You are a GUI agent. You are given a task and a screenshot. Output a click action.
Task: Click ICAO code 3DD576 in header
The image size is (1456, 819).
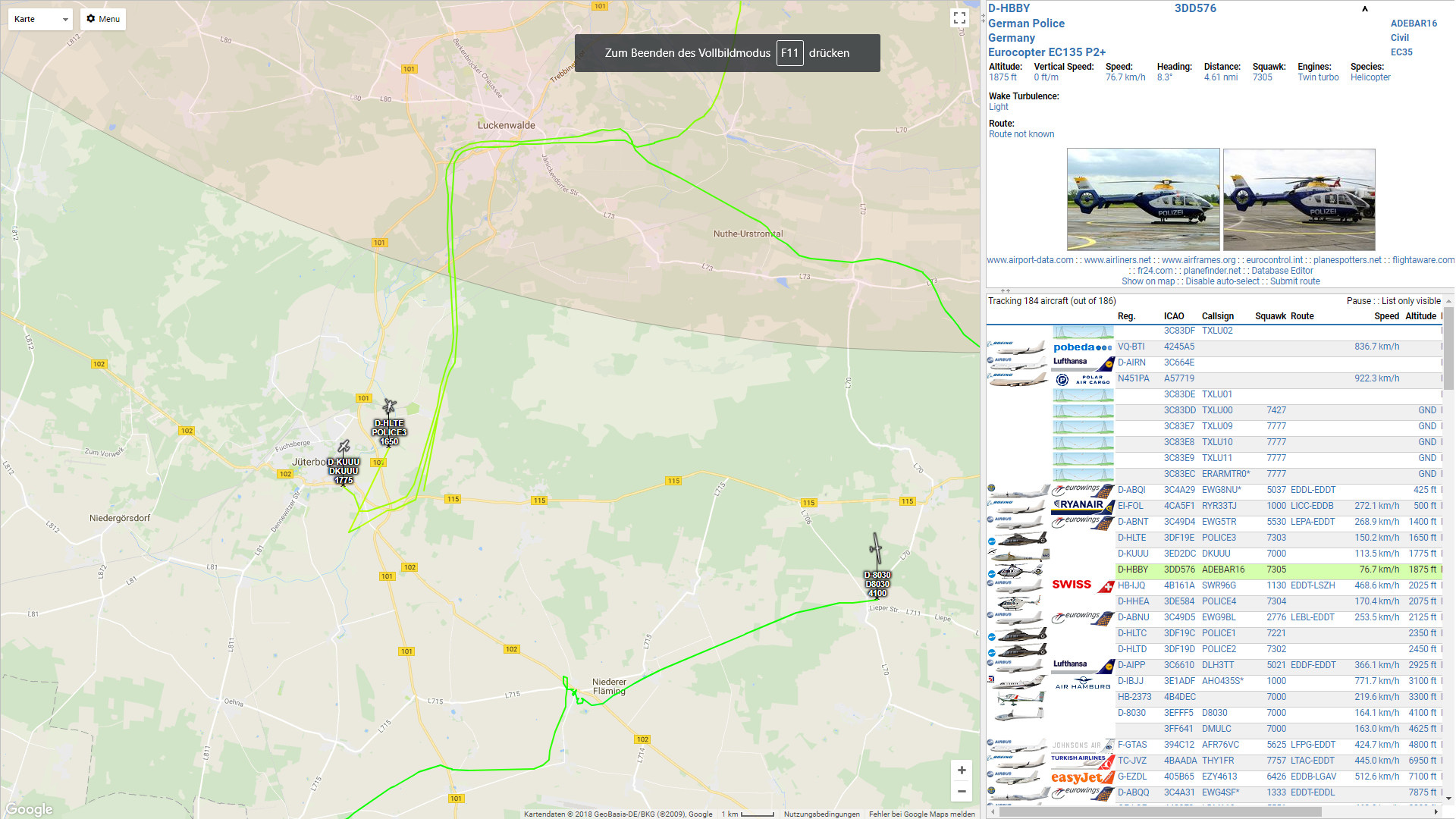click(x=1195, y=8)
